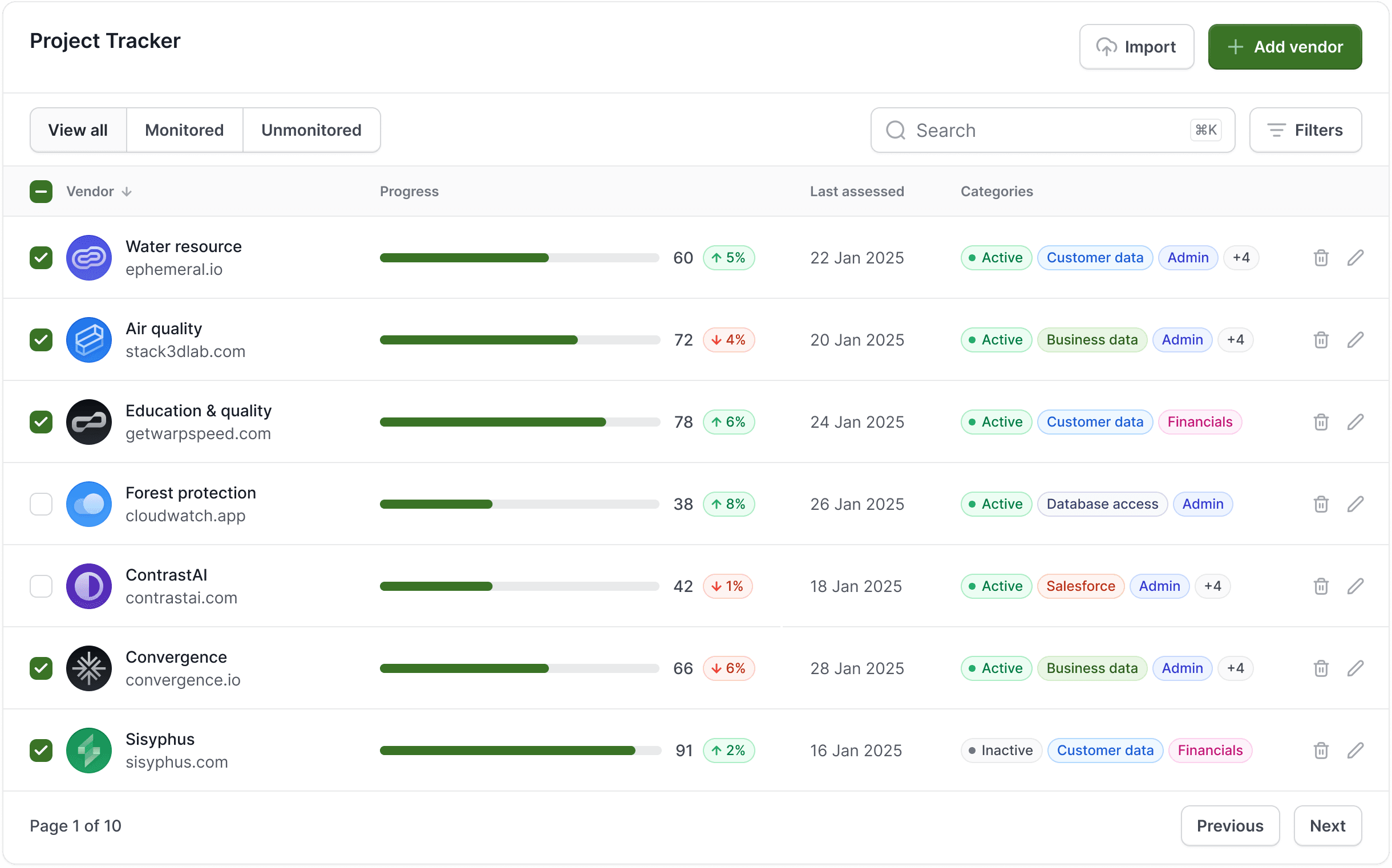Click the trash icon for Forest protection
Image resolution: width=1392 pixels, height=868 pixels.
(x=1320, y=504)
